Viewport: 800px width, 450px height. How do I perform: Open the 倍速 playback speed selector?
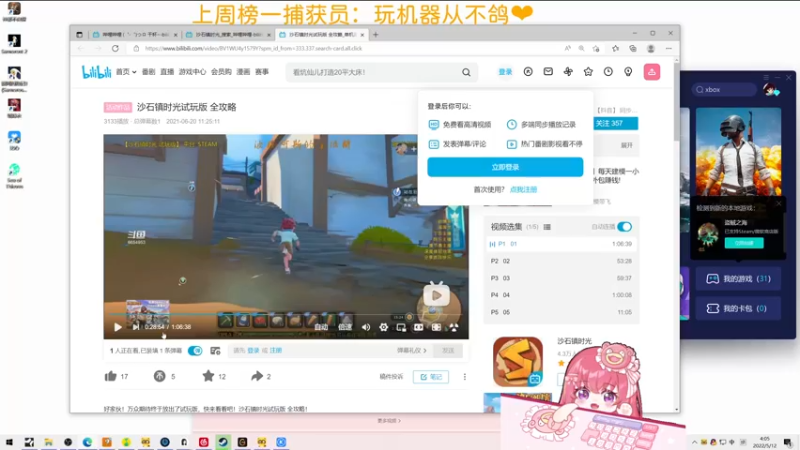345,327
